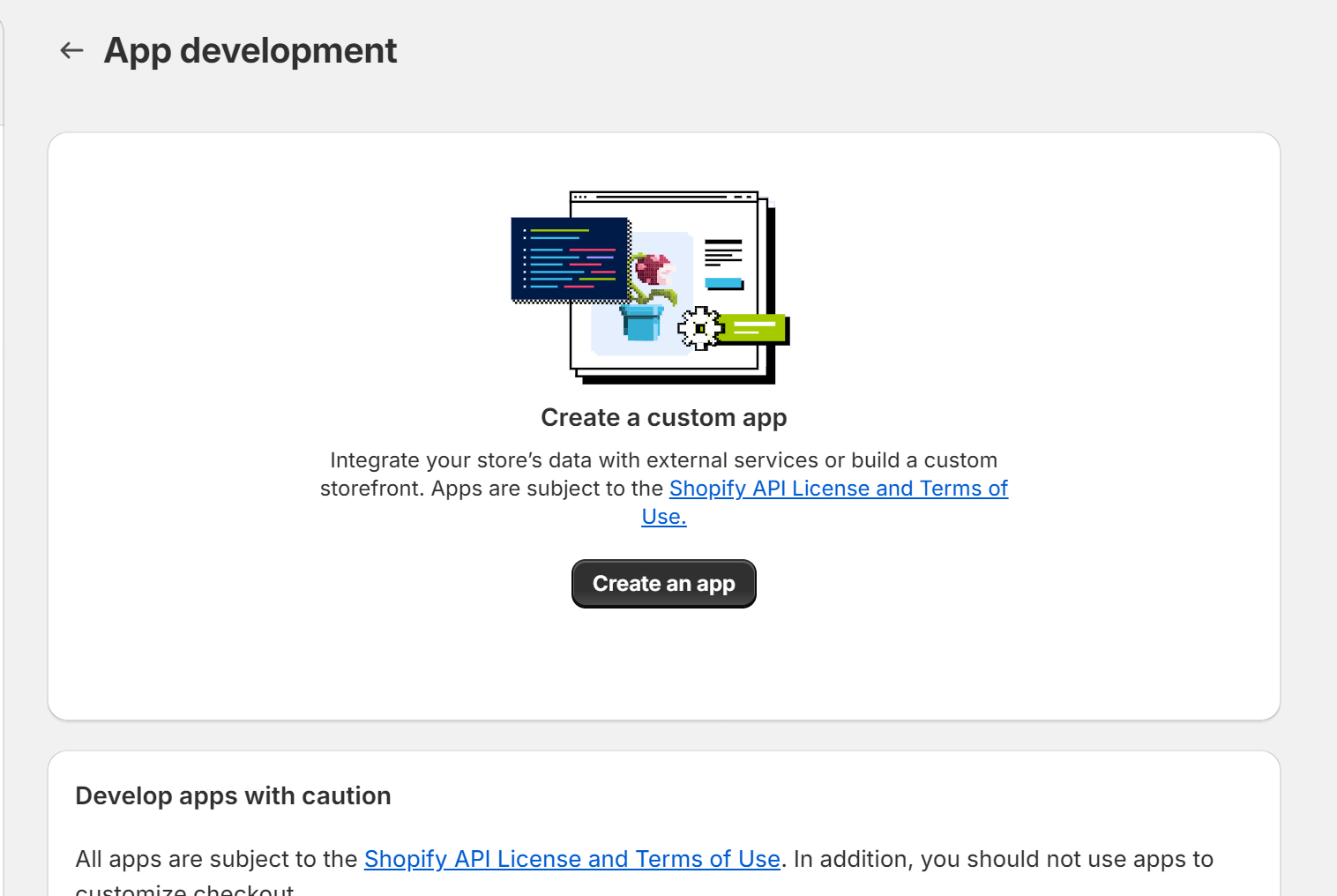The width and height of the screenshot is (1337, 896).
Task: Click the App development page title
Action: point(250,51)
